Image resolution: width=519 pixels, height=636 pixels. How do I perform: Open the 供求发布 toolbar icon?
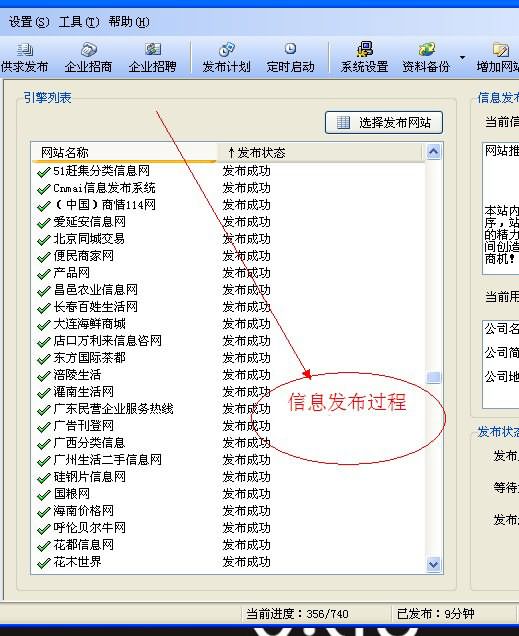coord(24,50)
